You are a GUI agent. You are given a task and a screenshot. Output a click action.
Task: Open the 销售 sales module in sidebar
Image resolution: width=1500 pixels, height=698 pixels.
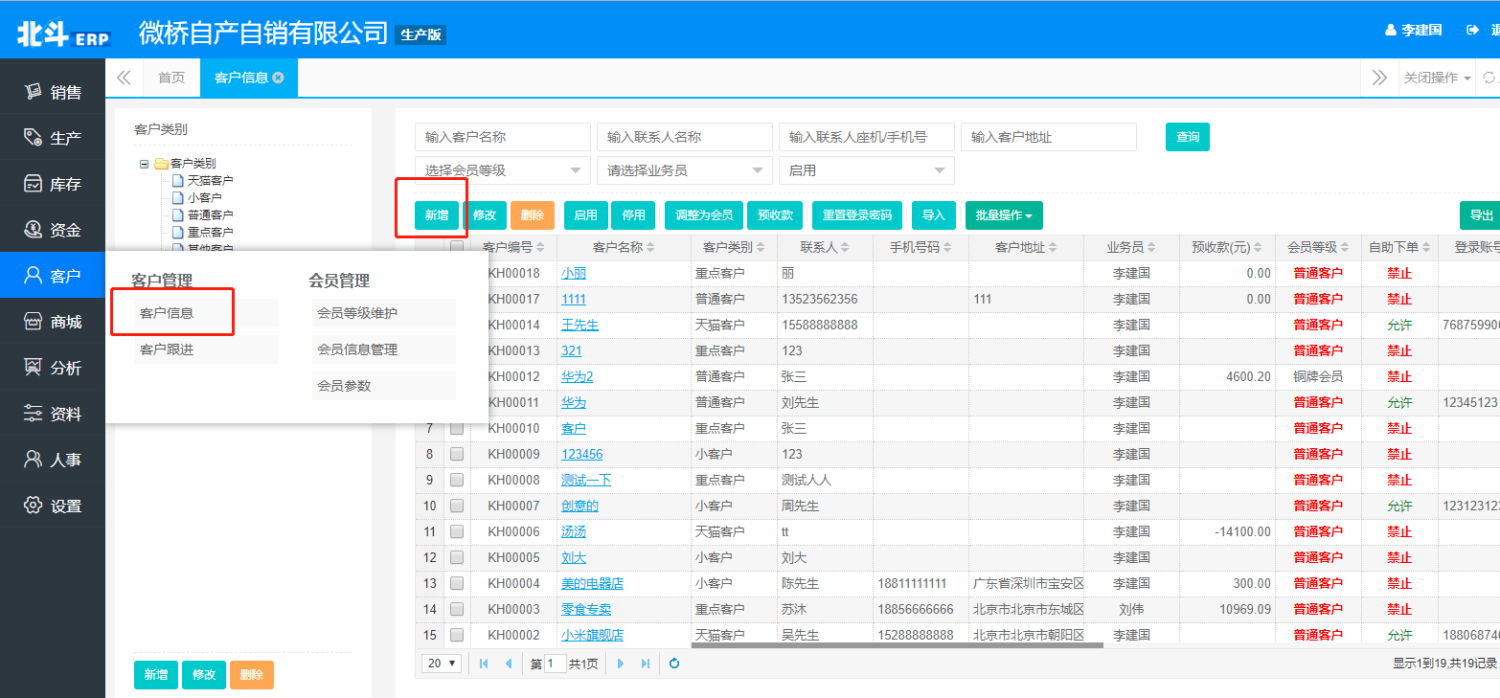pos(52,92)
